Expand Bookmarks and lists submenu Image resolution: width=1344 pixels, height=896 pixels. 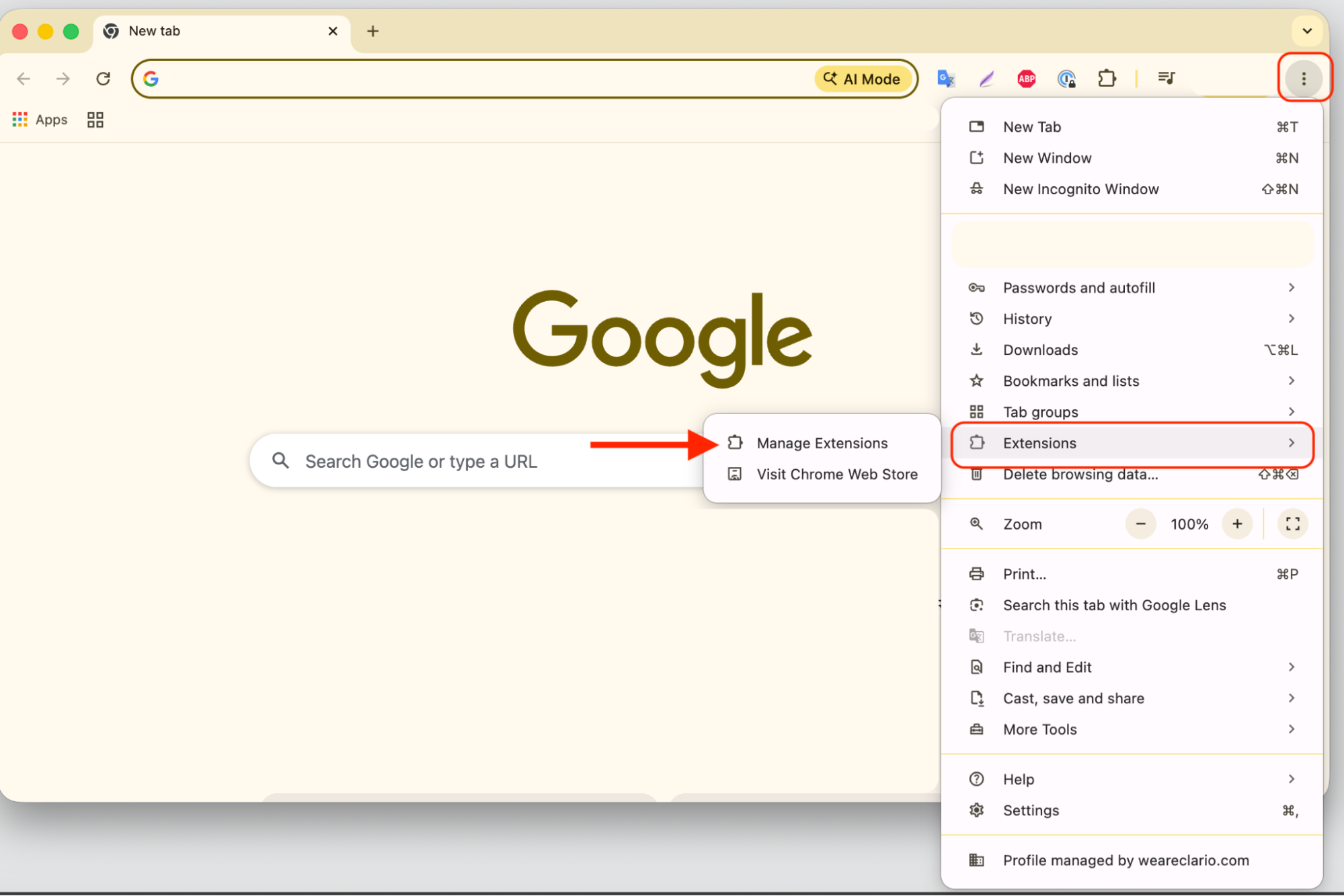[1133, 380]
